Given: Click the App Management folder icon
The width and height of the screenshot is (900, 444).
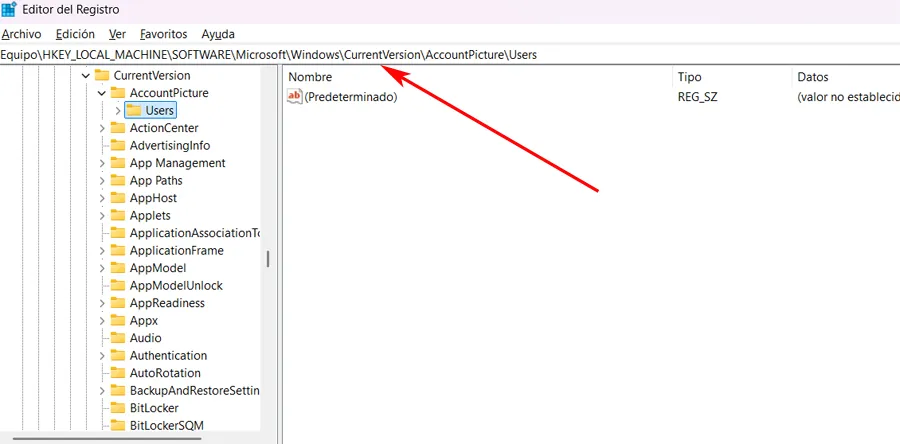Looking at the screenshot, I should [x=118, y=163].
